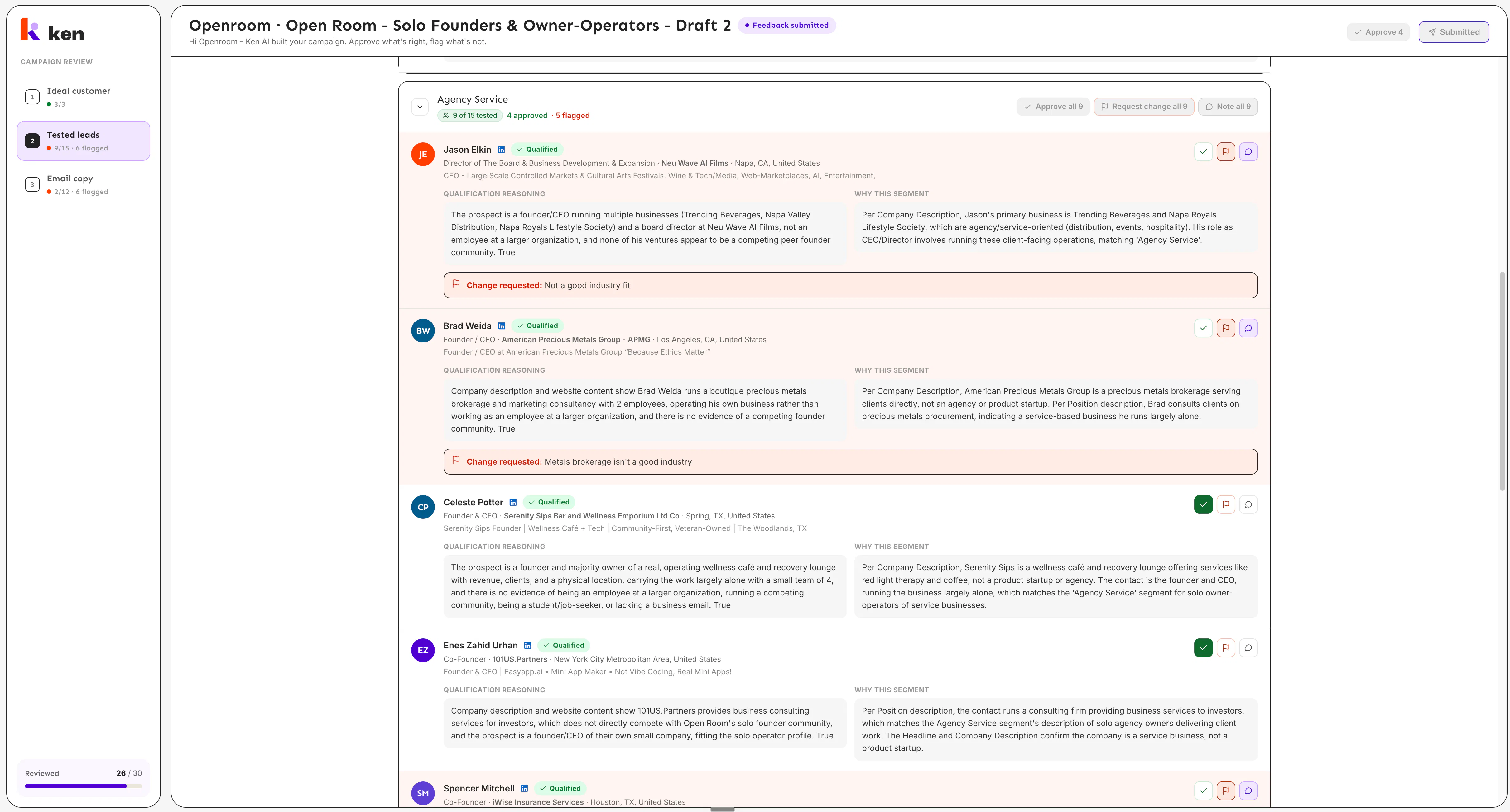Click the 'iWise Insurance Services' company name
This screenshot has width=1510, height=812.
pyautogui.click(x=537, y=803)
